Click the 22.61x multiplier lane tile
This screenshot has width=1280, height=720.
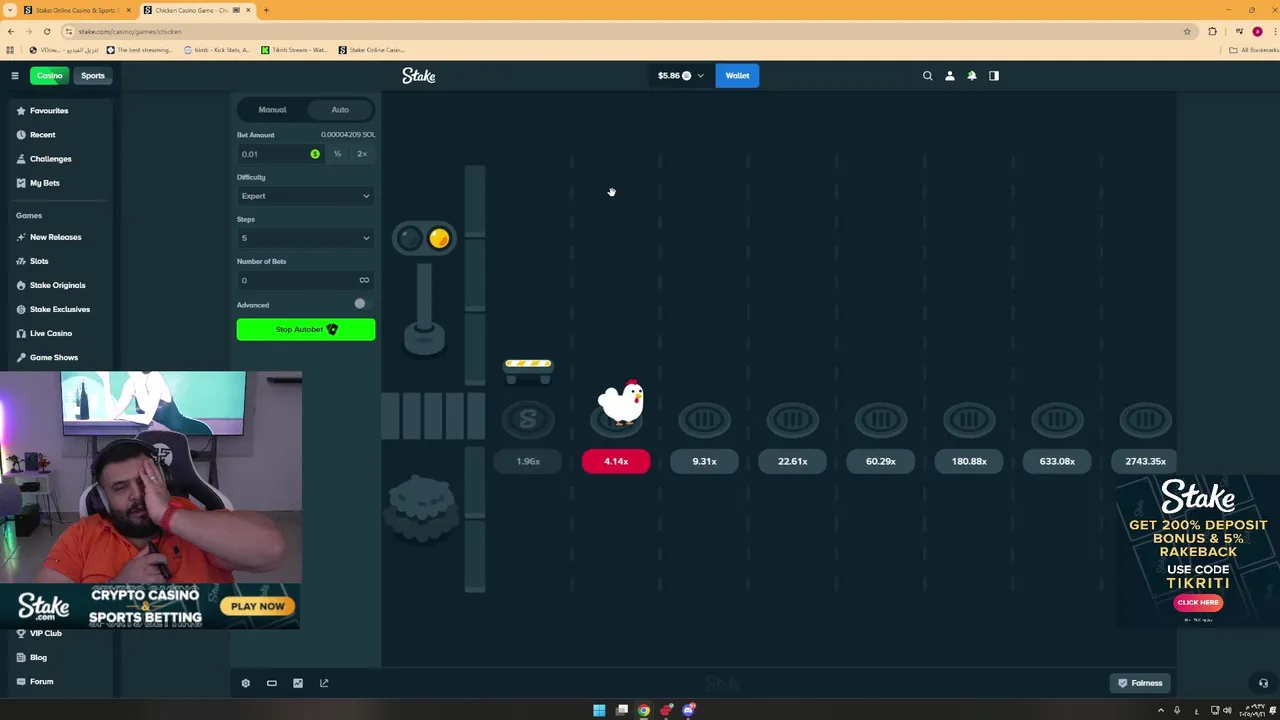tap(792, 461)
